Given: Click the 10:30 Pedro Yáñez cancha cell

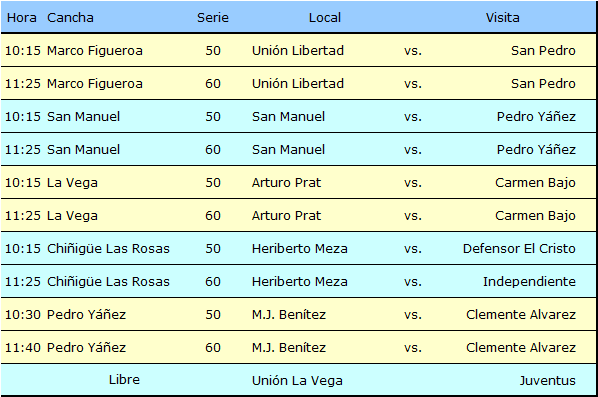Looking at the screenshot, I should (x=86, y=315).
